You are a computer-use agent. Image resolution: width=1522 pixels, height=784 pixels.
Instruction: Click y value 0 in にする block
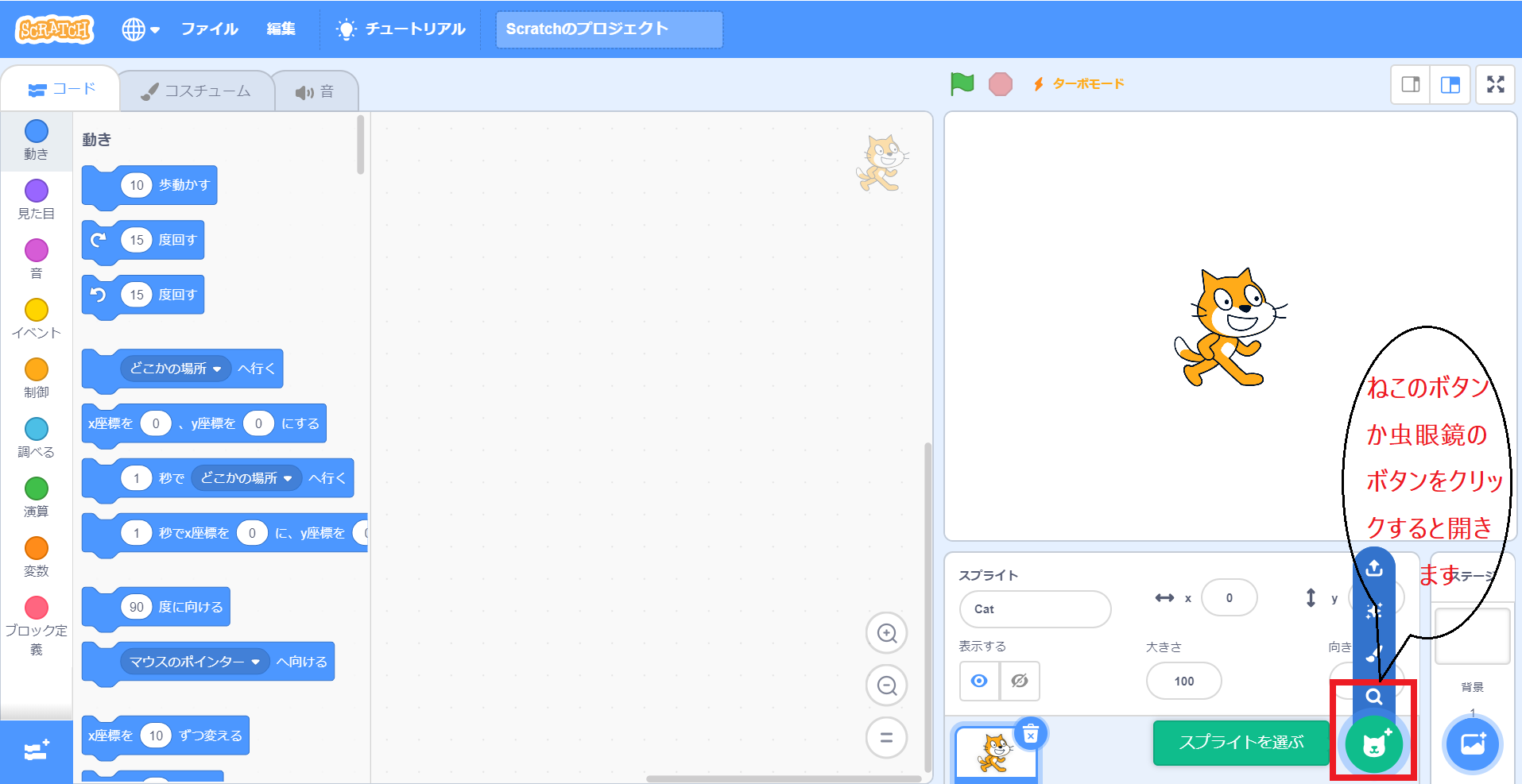tap(258, 423)
